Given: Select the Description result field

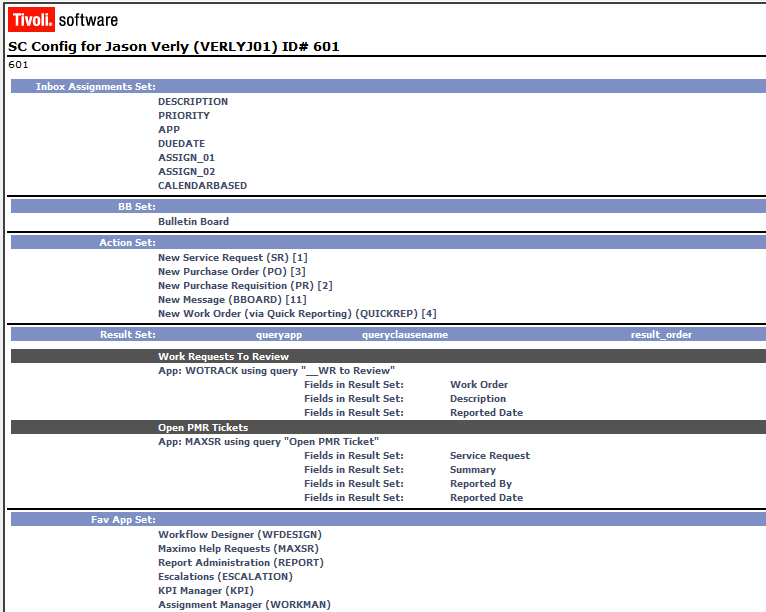Looking at the screenshot, I should coord(478,399).
